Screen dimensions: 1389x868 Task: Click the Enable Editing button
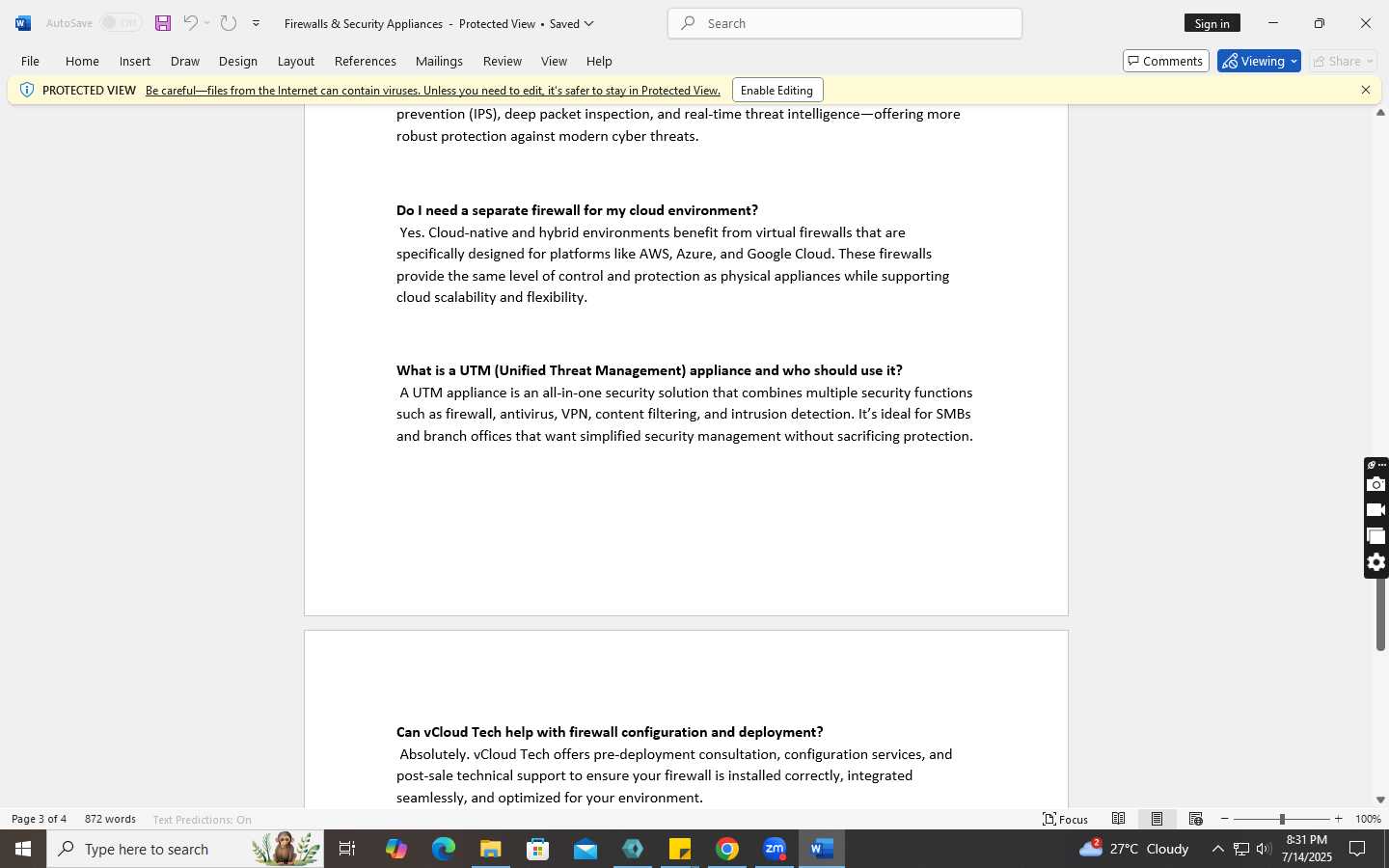pyautogui.click(x=776, y=90)
